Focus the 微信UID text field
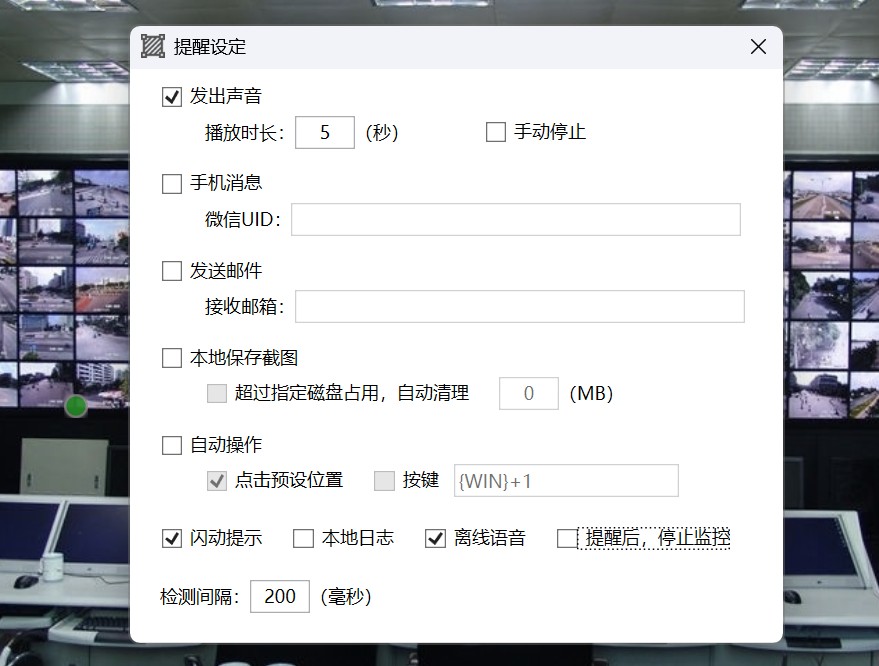The image size is (879, 666). click(515, 219)
